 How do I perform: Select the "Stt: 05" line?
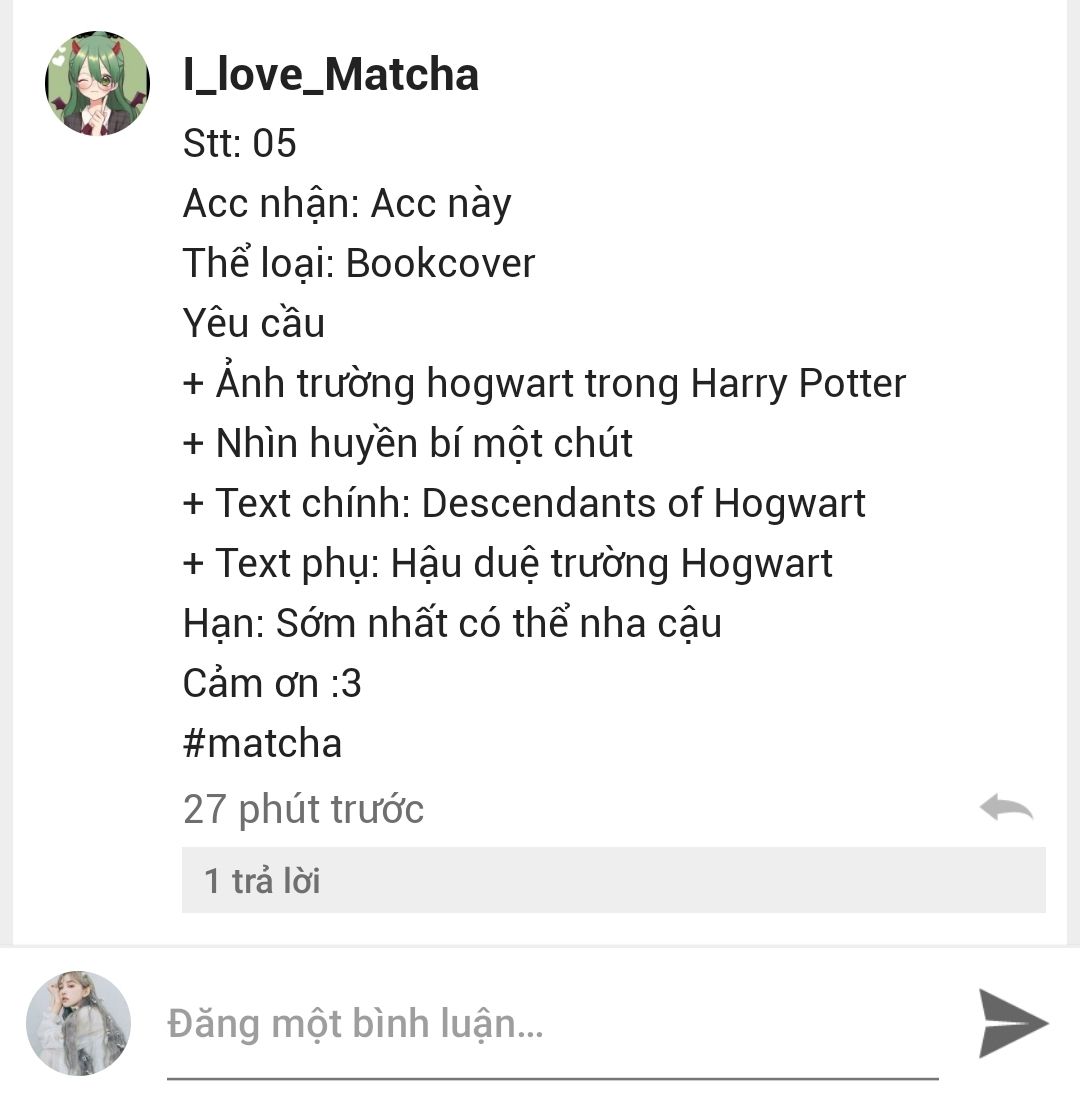(x=240, y=143)
